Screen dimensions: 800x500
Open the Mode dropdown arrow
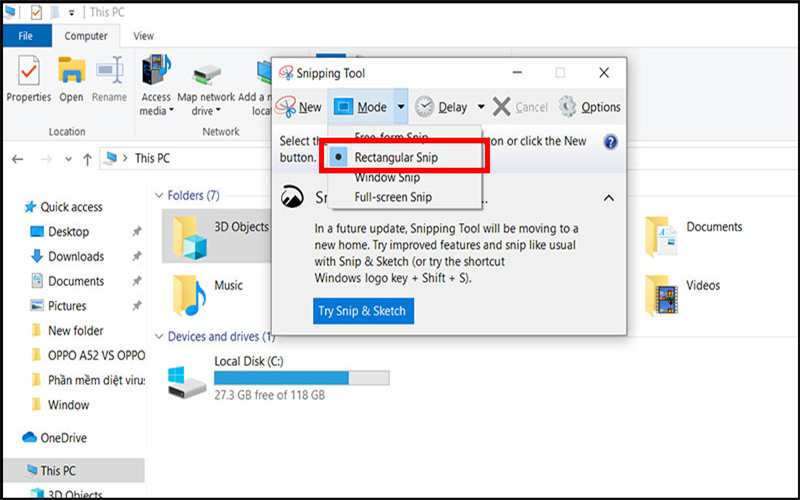click(x=401, y=107)
